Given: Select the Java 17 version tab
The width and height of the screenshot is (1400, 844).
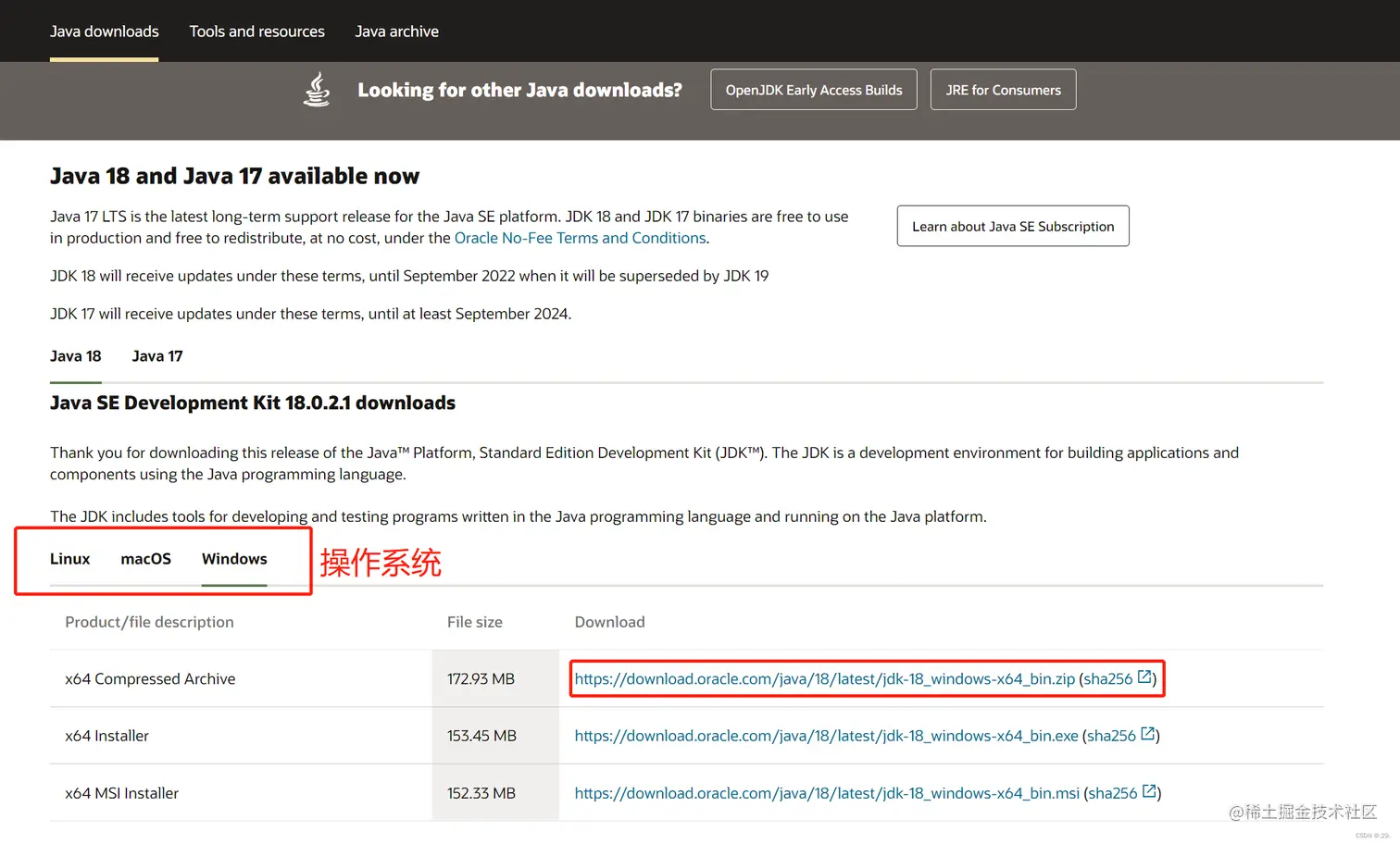Looking at the screenshot, I should (157, 356).
